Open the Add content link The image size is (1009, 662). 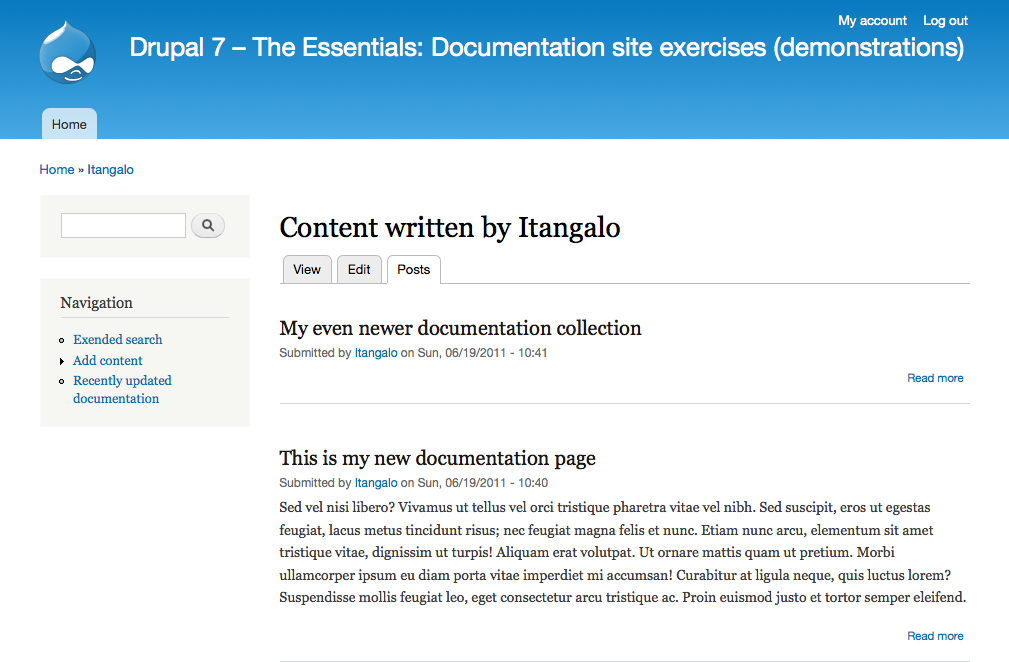click(x=108, y=361)
